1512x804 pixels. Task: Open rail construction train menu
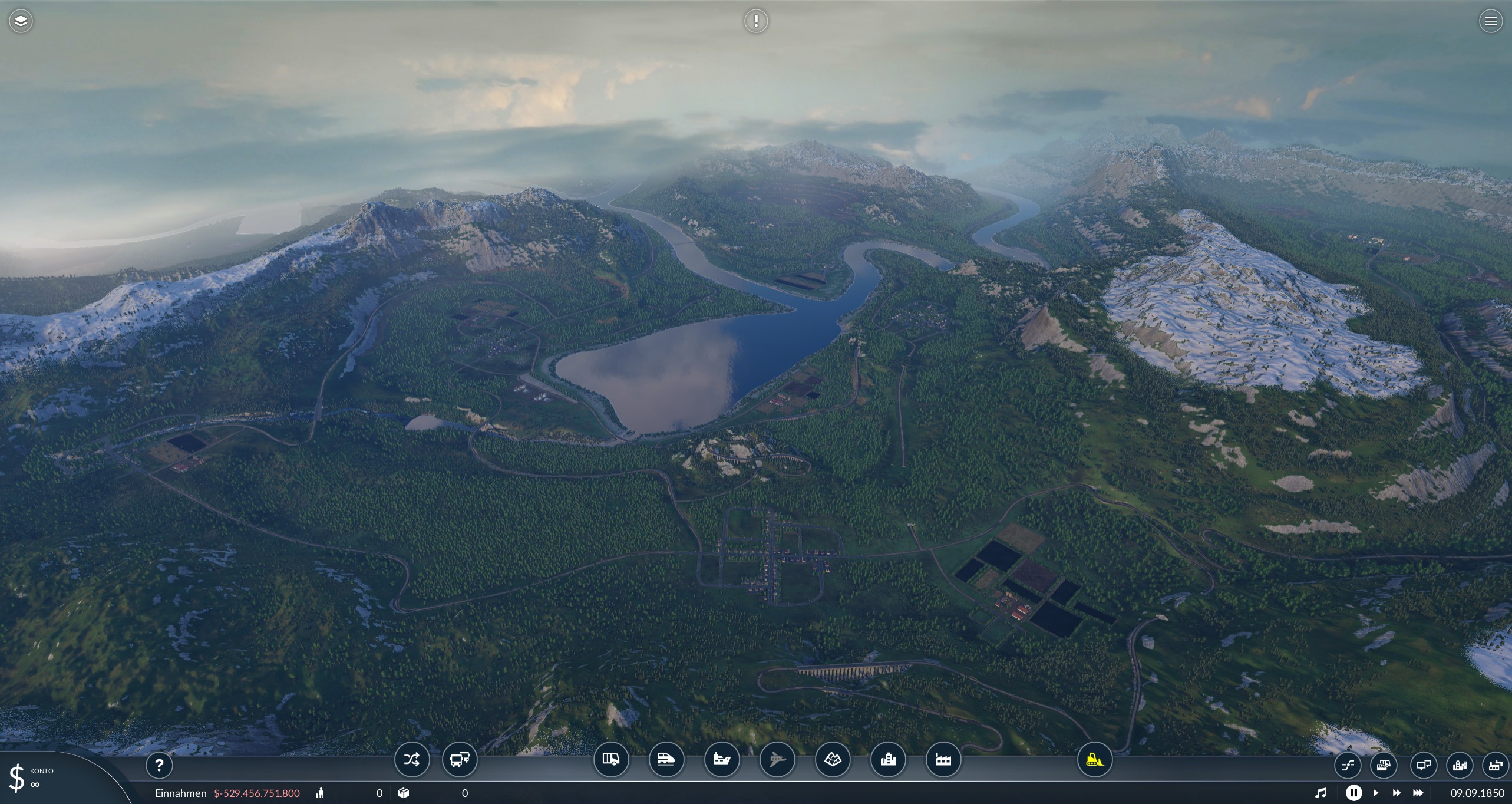(666, 760)
